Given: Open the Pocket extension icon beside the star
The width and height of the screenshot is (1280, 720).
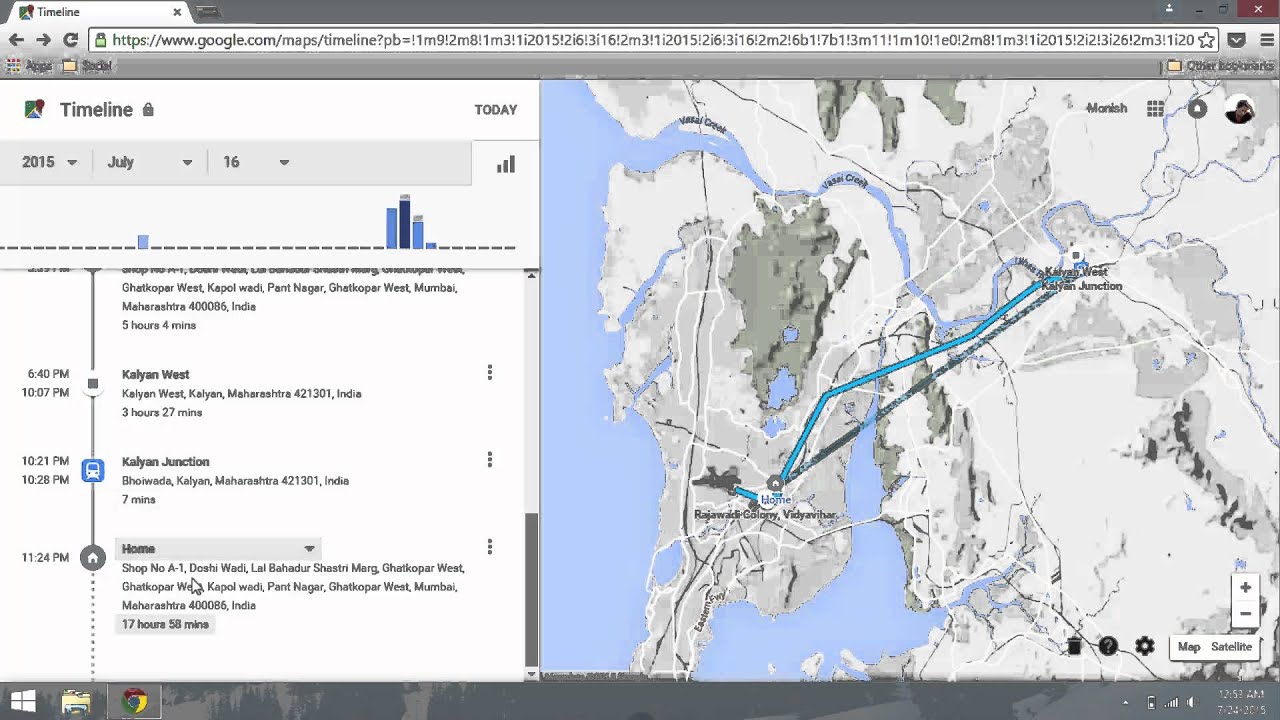Looking at the screenshot, I should pos(1237,40).
